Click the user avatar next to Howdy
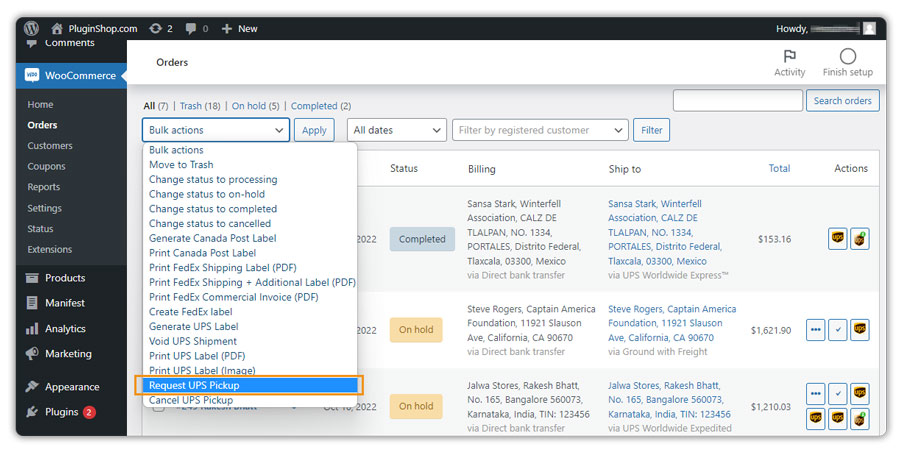This screenshot has height=451, width=900. pos(869,28)
